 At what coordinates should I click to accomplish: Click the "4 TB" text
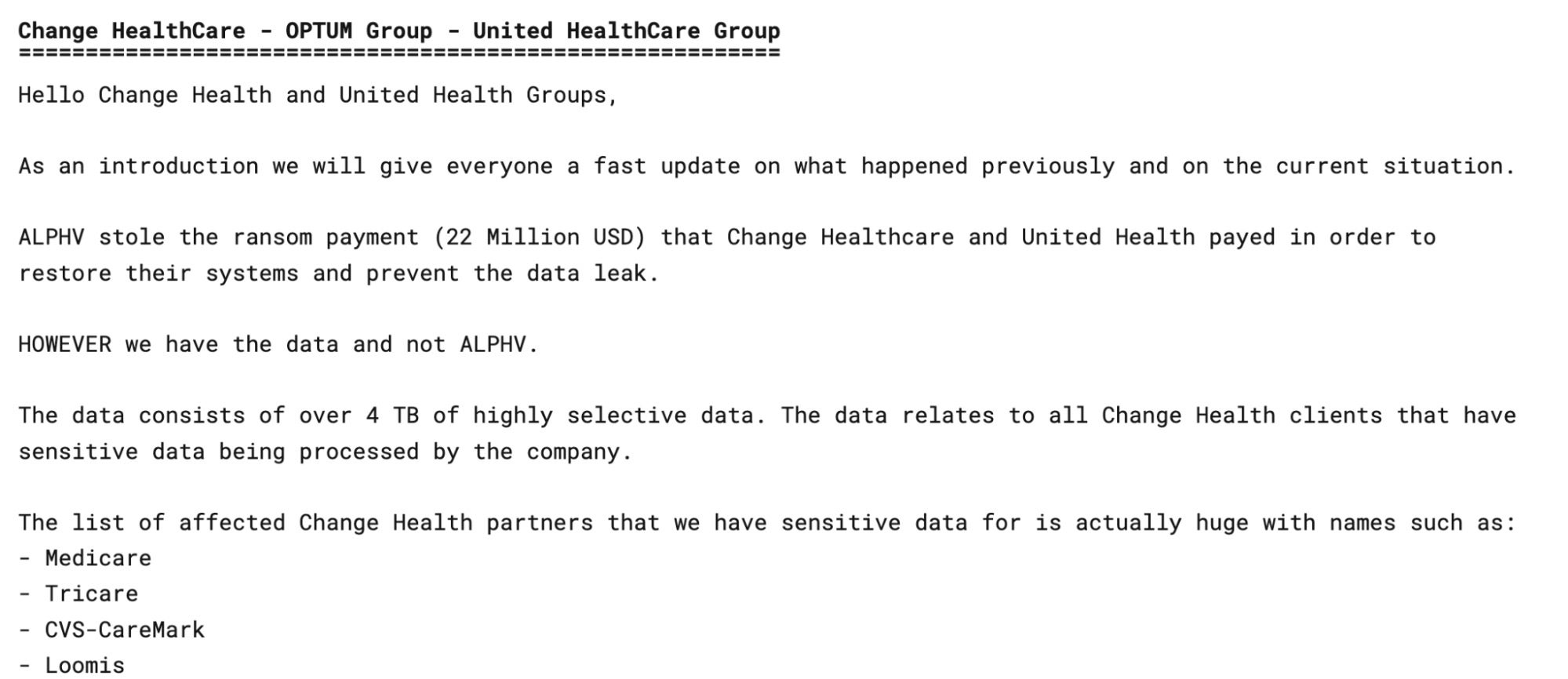coord(391,416)
